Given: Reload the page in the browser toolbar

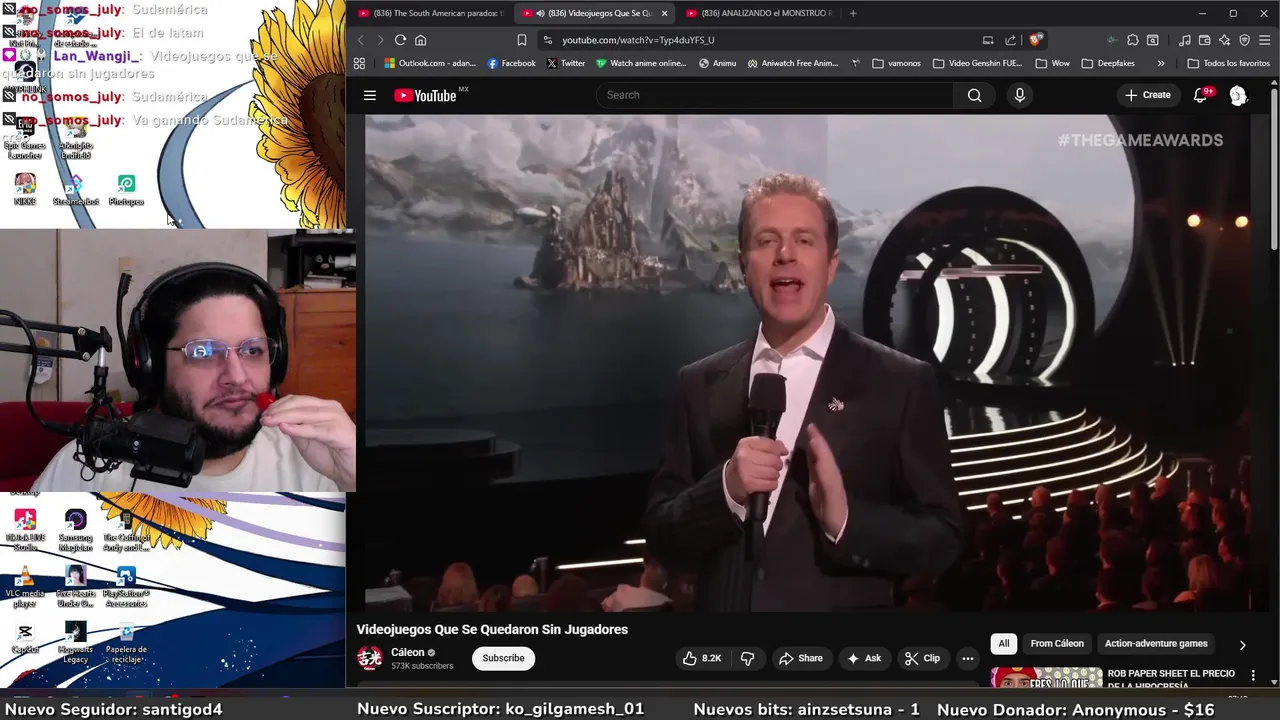Looking at the screenshot, I should coord(400,40).
